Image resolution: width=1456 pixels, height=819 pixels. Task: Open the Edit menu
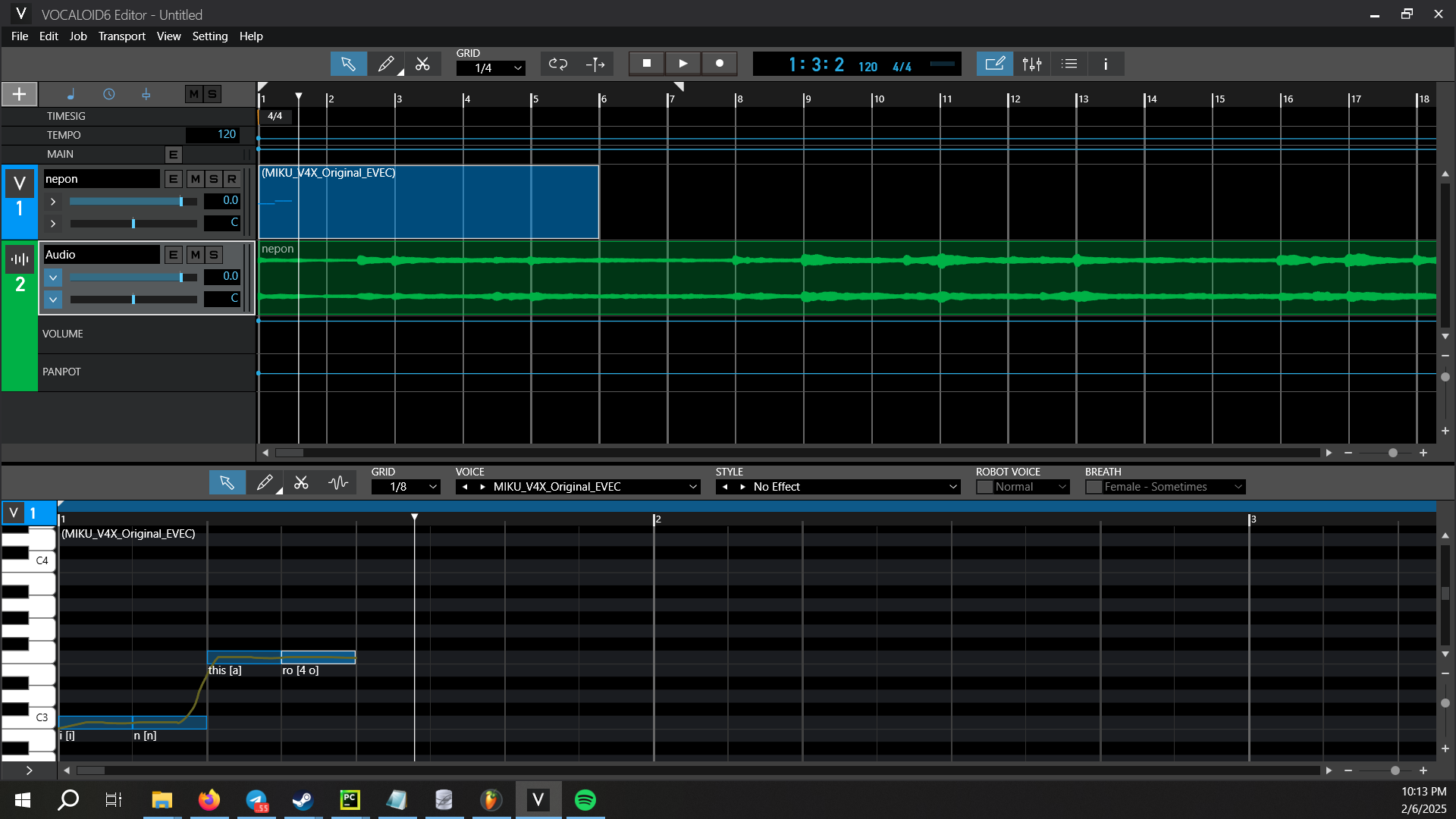[x=49, y=36]
